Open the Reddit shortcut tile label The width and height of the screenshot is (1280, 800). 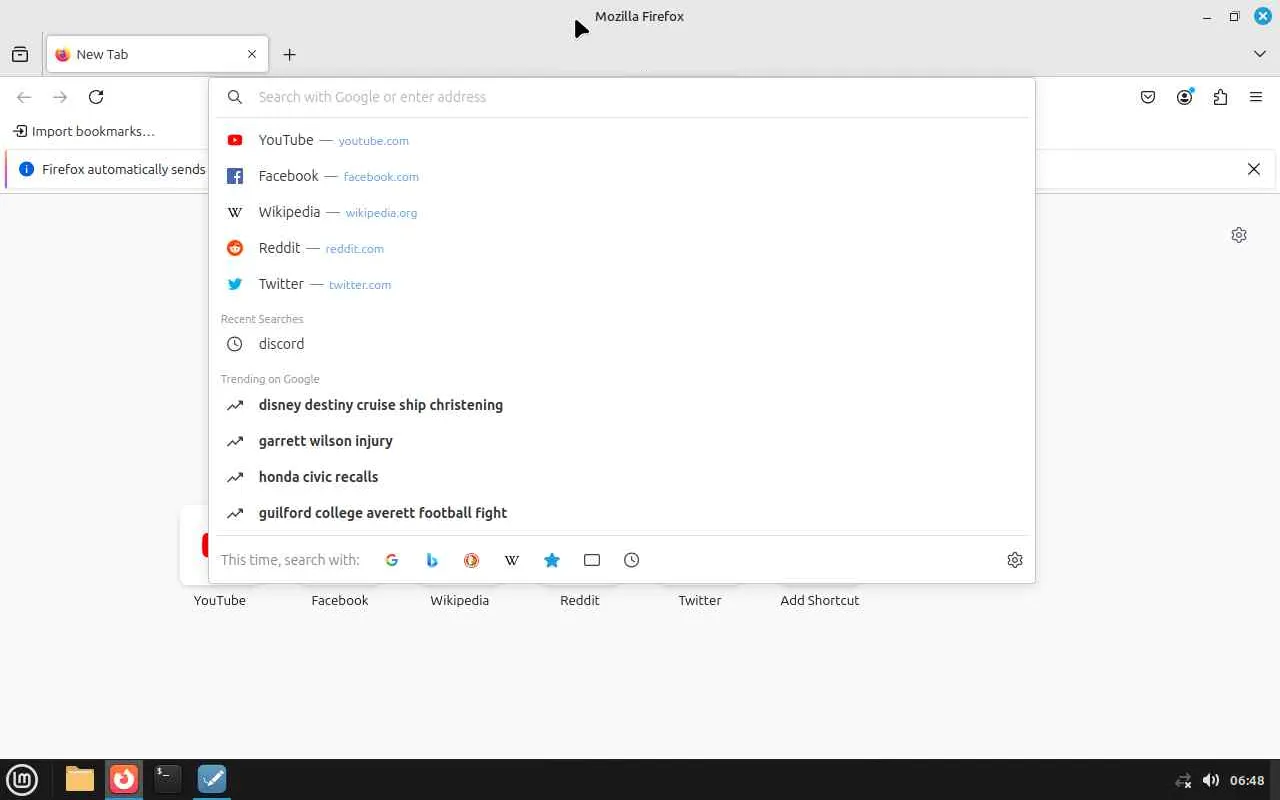tap(580, 600)
